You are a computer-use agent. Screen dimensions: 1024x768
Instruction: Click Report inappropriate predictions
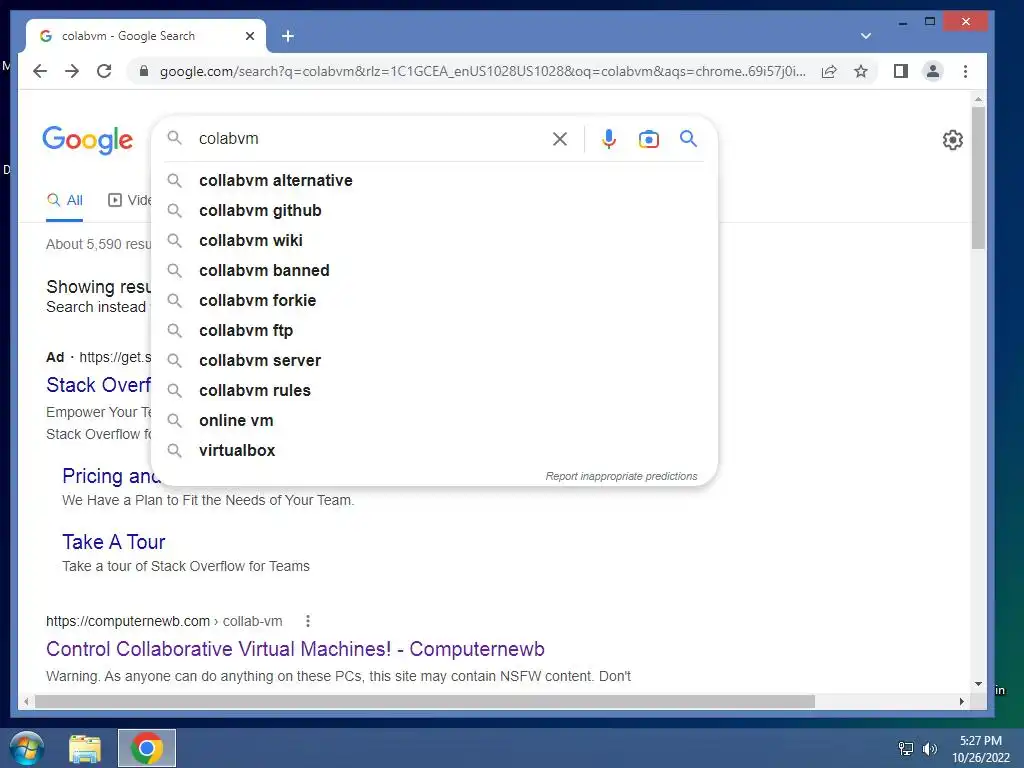(x=621, y=476)
